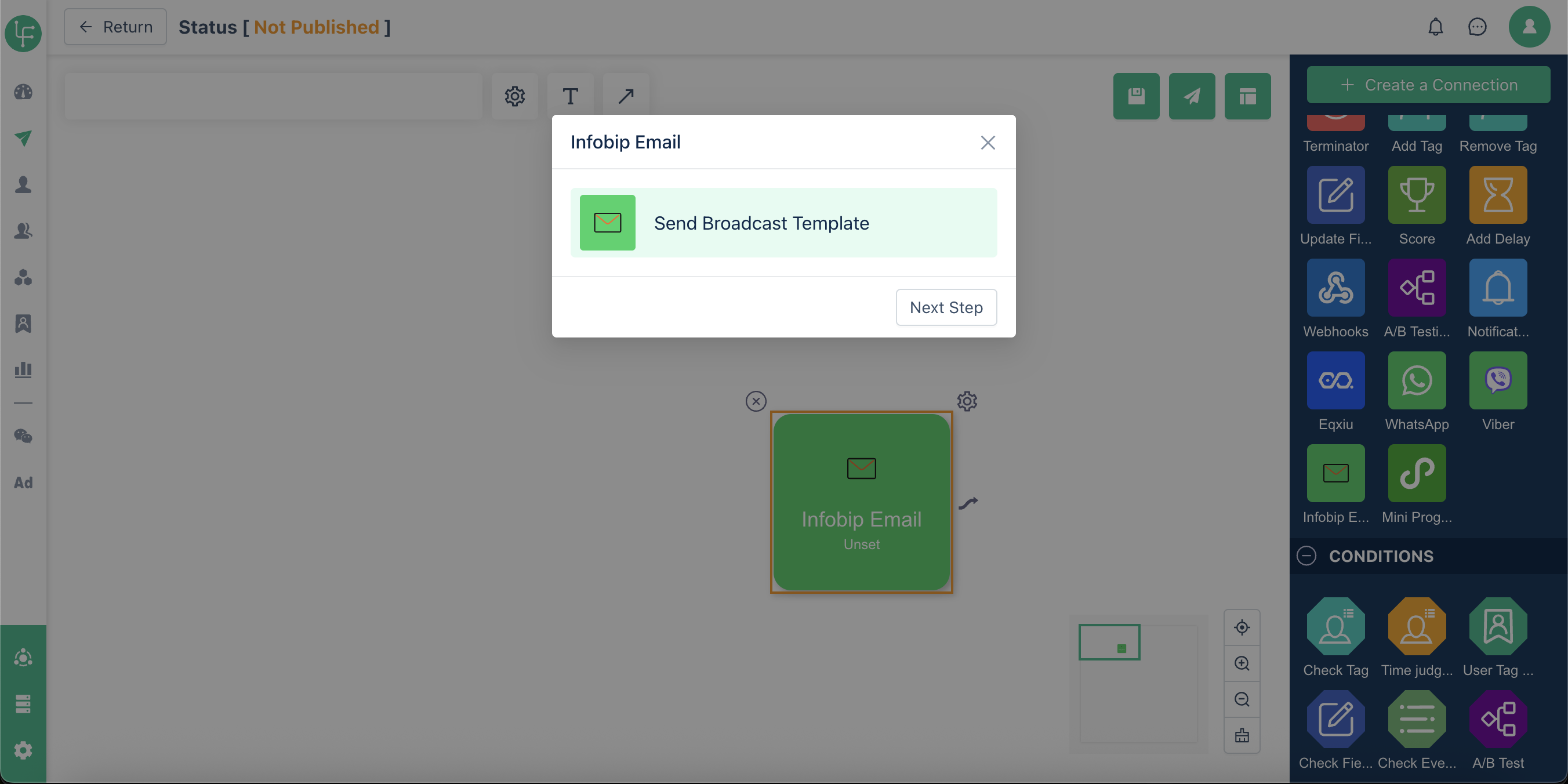Image resolution: width=1568 pixels, height=784 pixels.
Task: Open the chat messages icon
Action: point(1478,27)
